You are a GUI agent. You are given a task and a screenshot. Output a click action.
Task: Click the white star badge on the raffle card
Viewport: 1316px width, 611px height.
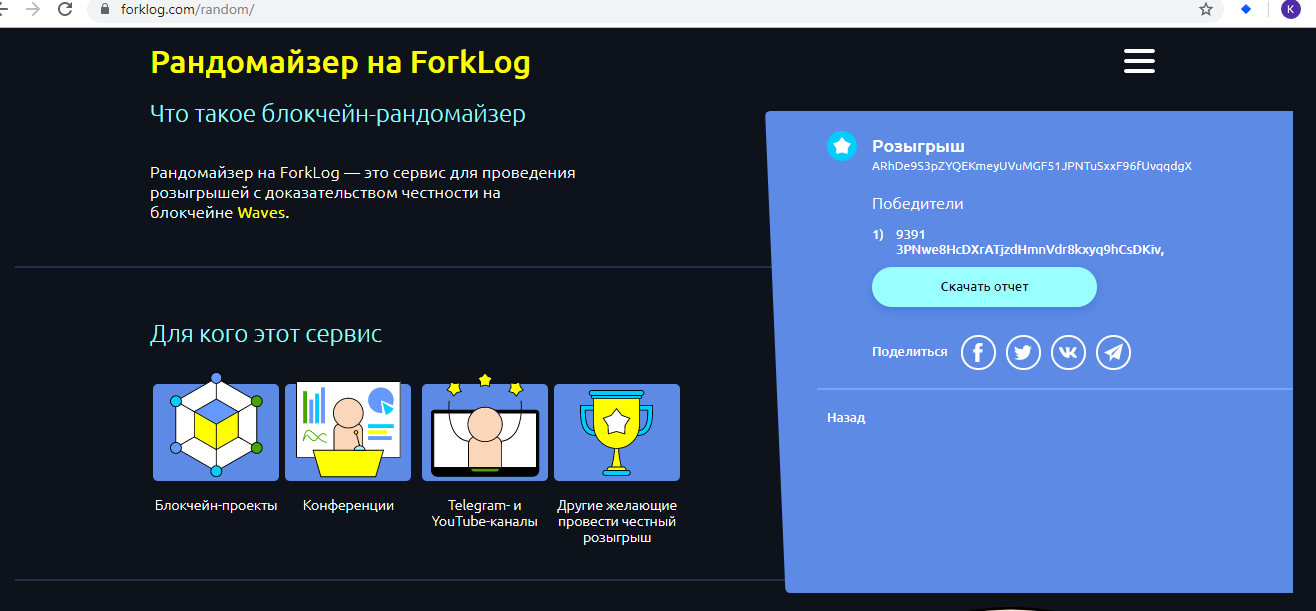[840, 146]
